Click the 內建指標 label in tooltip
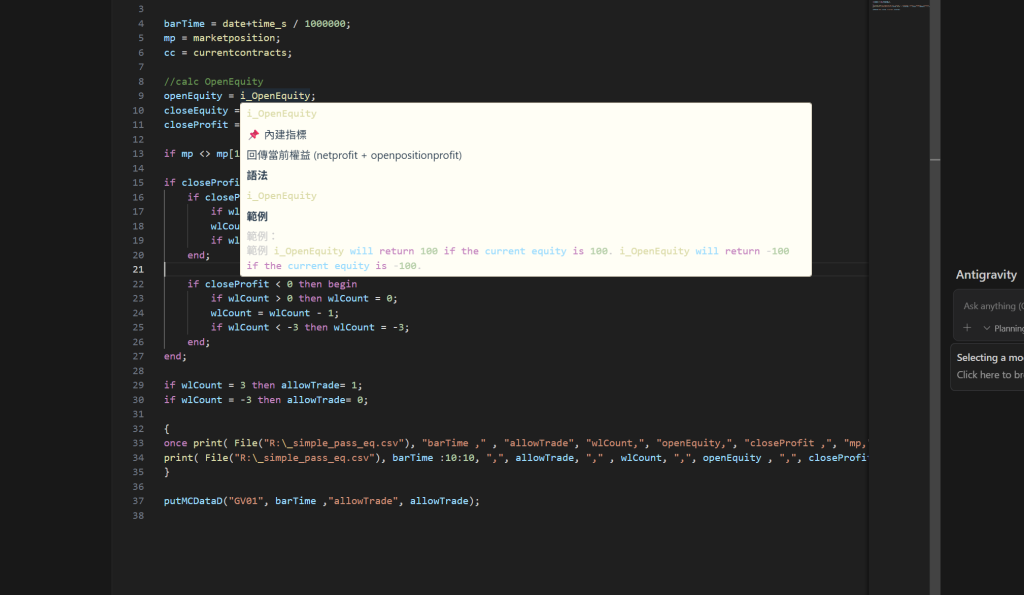 coord(285,134)
